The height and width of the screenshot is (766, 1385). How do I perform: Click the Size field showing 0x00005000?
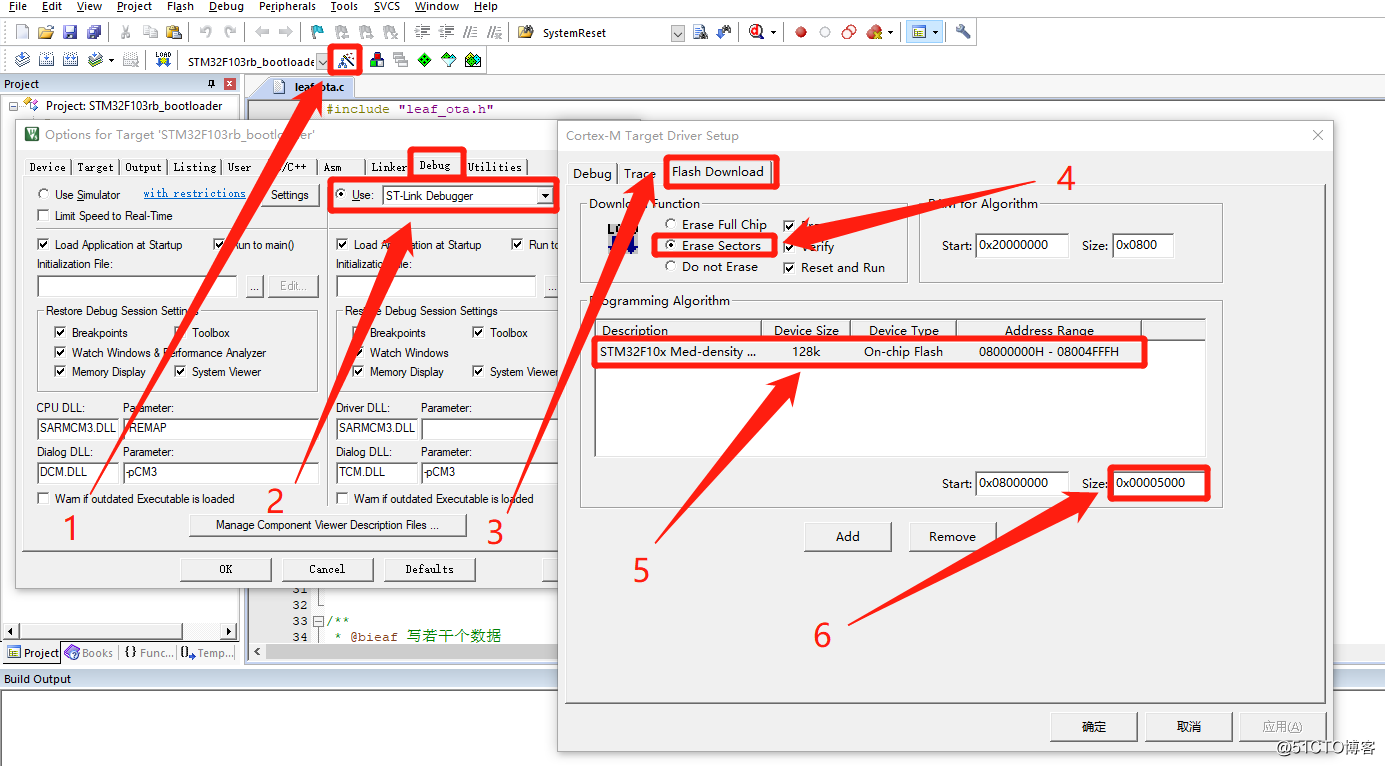tap(1158, 483)
